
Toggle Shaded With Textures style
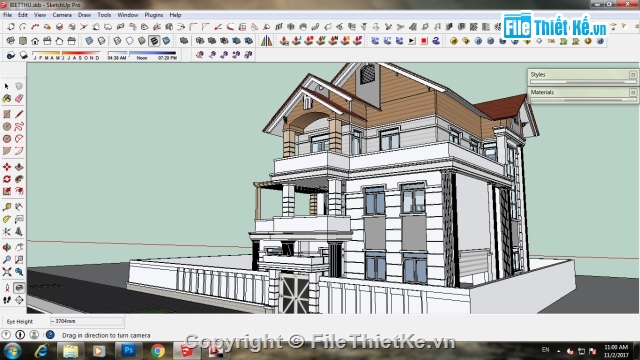tap(154, 41)
